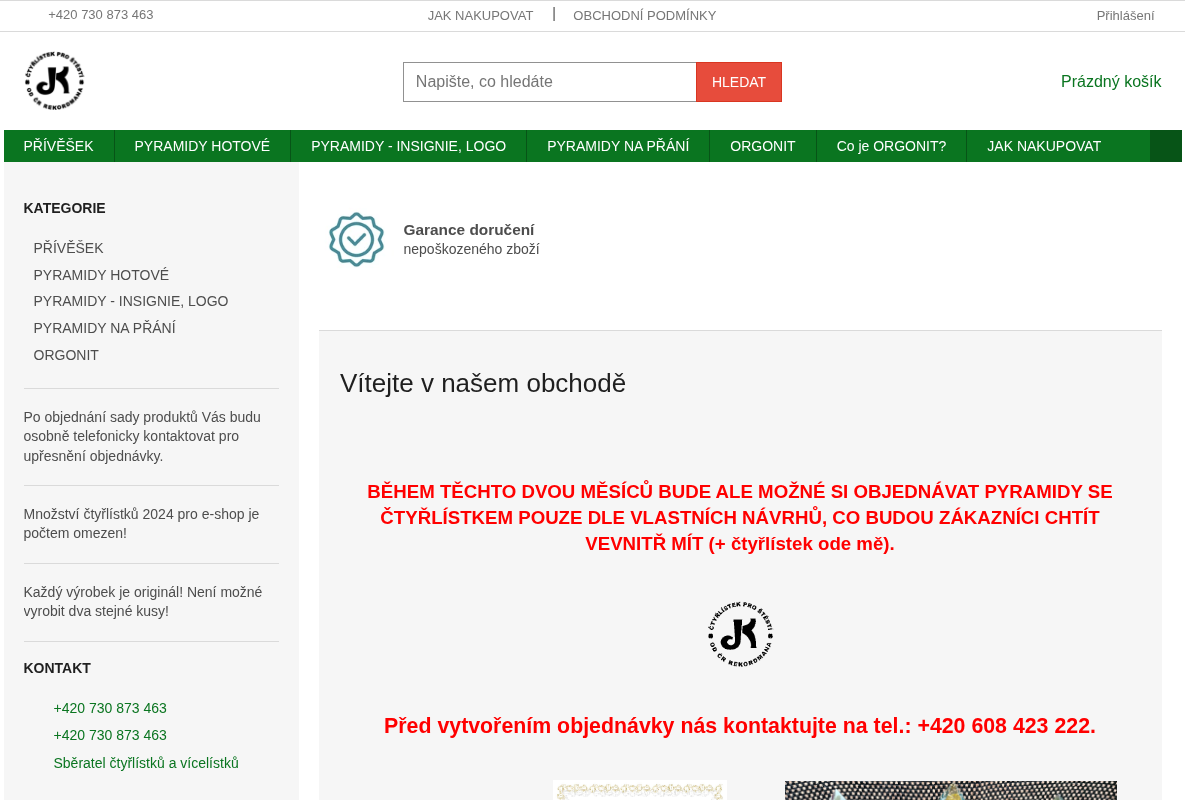Viewport: 1200px width, 800px height.
Task: Select JAK NAKUPOVAT in the green menu
Action: tap(1044, 146)
